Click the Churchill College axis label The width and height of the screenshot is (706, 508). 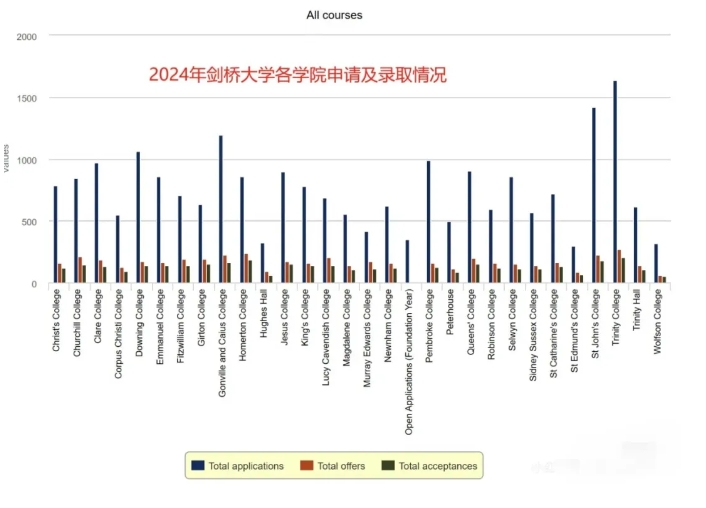point(77,323)
